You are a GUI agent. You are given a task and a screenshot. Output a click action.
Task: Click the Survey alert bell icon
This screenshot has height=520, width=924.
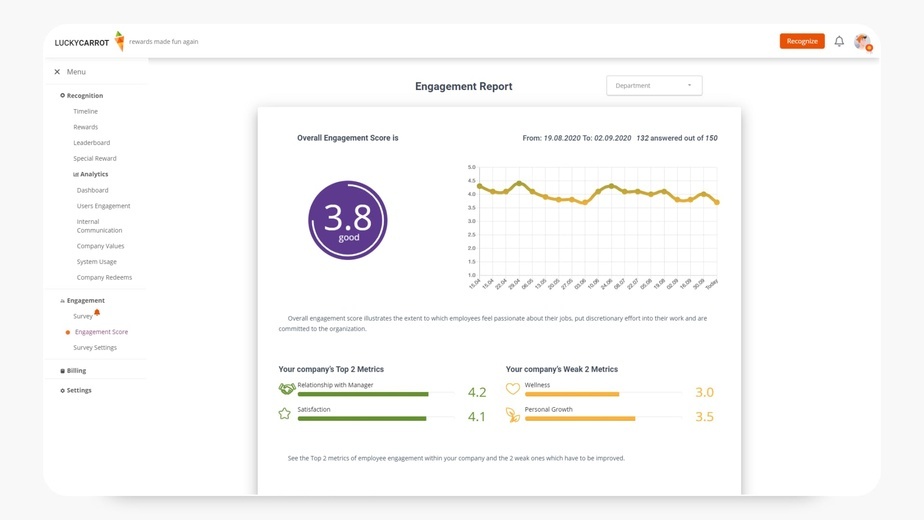pos(97,312)
